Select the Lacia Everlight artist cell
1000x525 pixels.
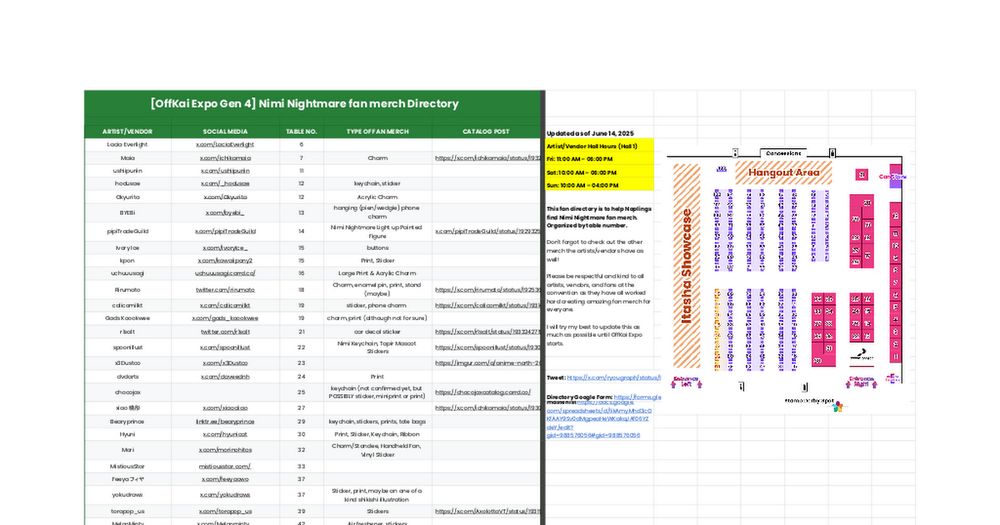click(128, 145)
